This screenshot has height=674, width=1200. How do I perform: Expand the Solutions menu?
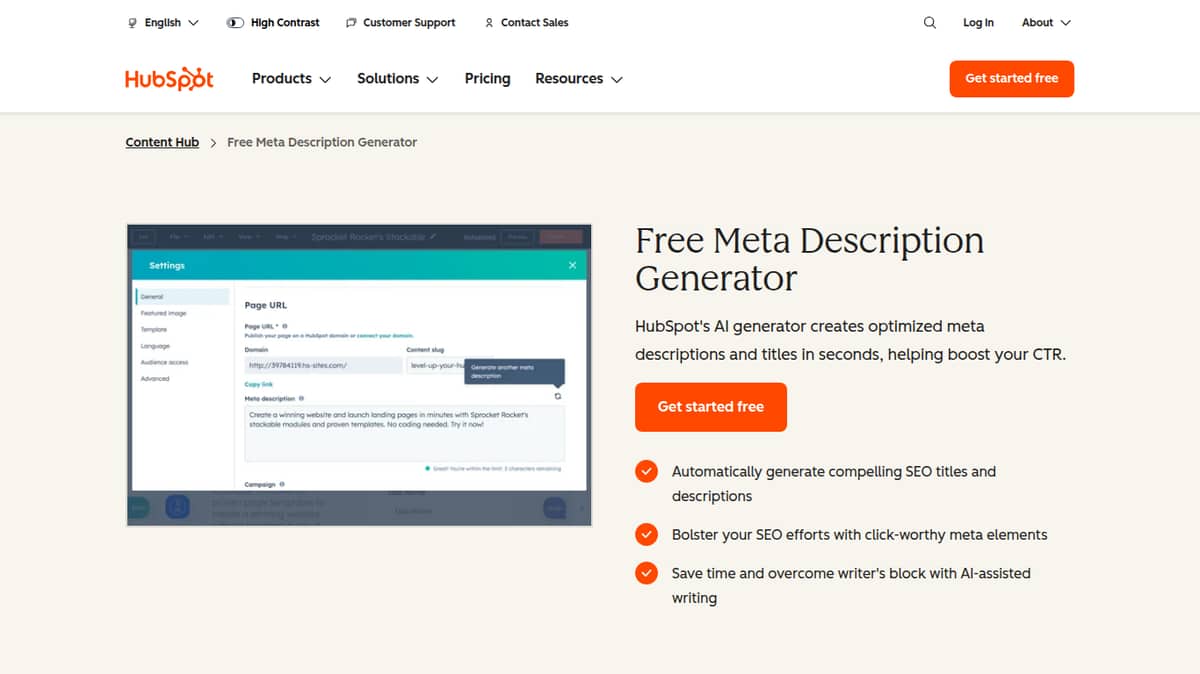click(x=397, y=78)
